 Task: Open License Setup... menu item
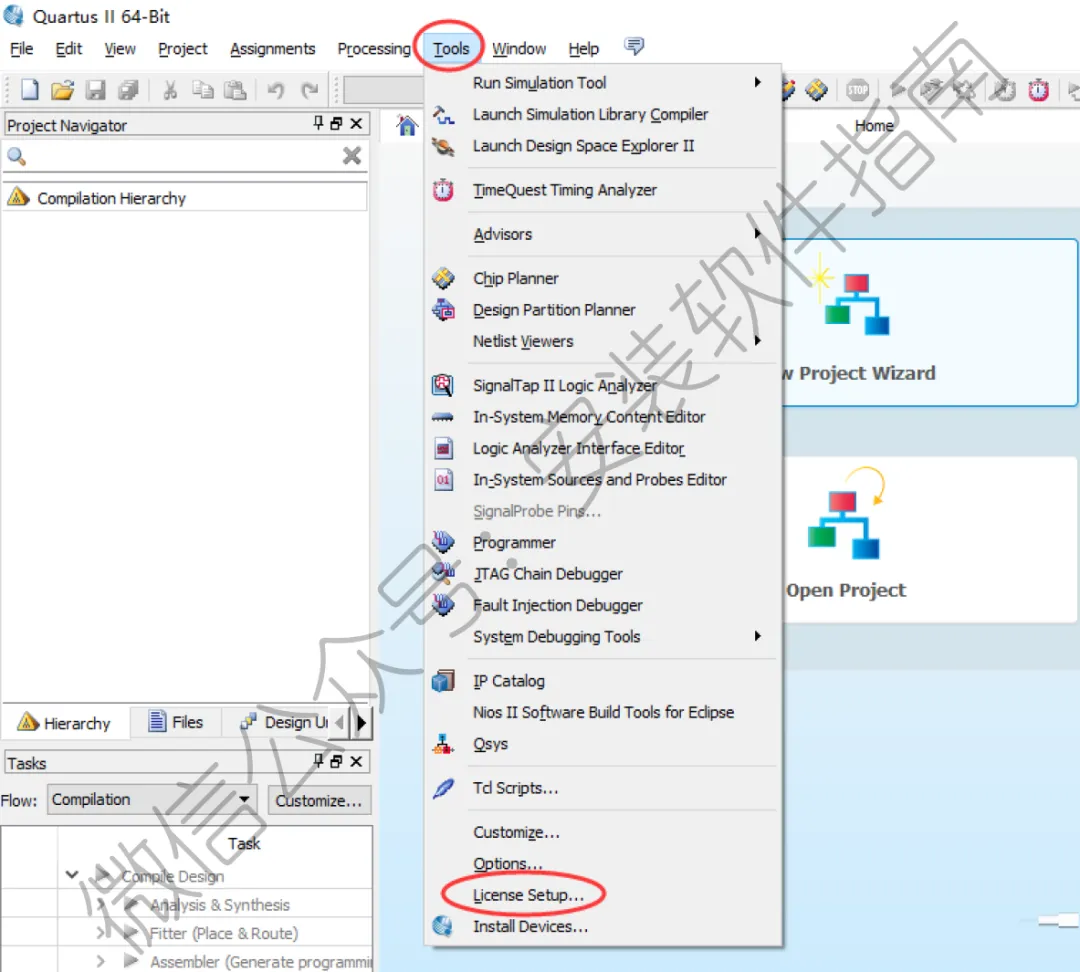(x=603, y=895)
